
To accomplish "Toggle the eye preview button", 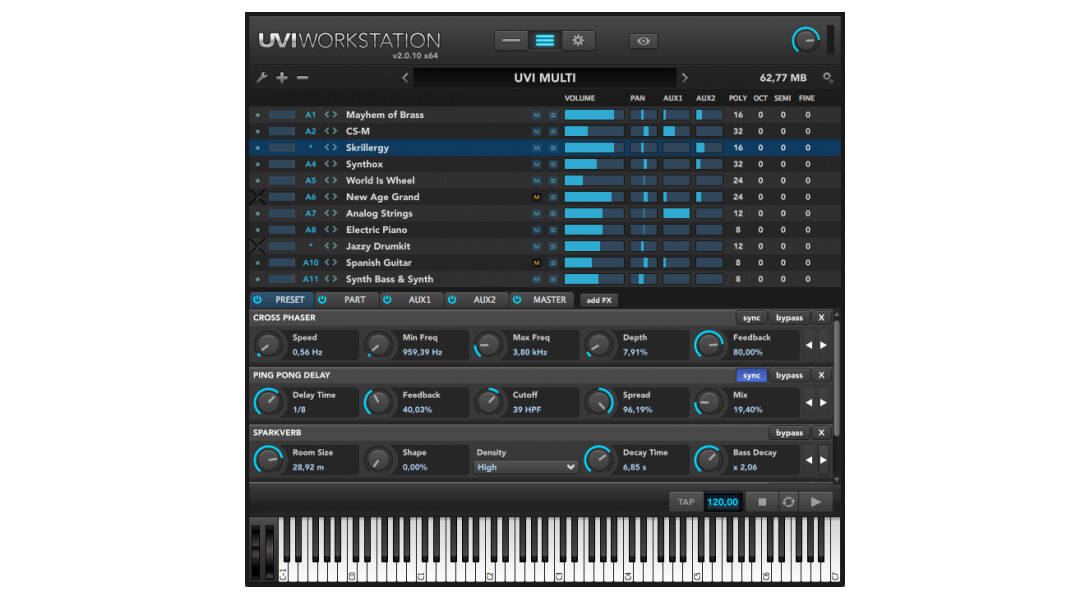I will [643, 41].
